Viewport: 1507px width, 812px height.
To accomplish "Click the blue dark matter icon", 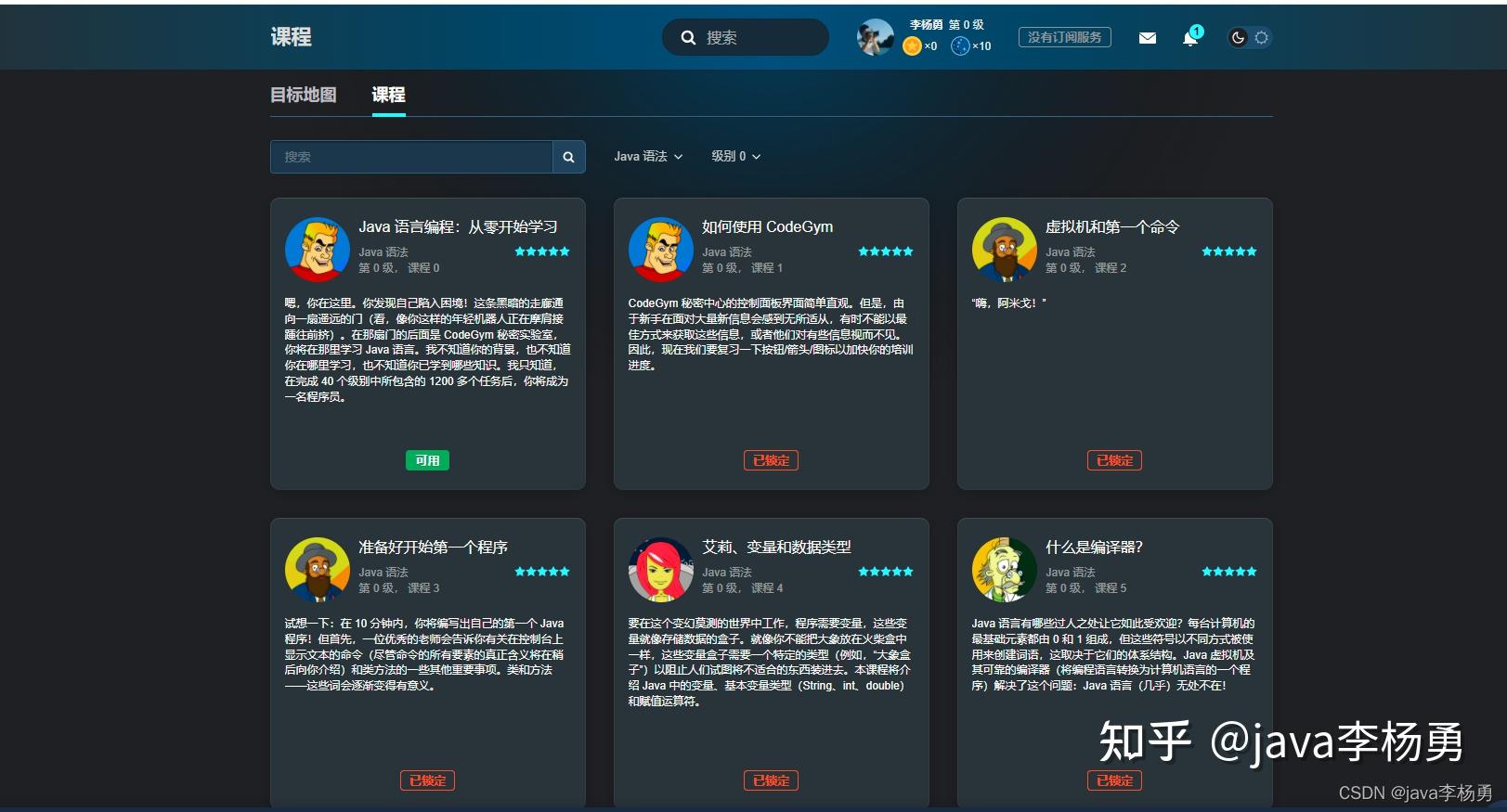I will tap(960, 45).
